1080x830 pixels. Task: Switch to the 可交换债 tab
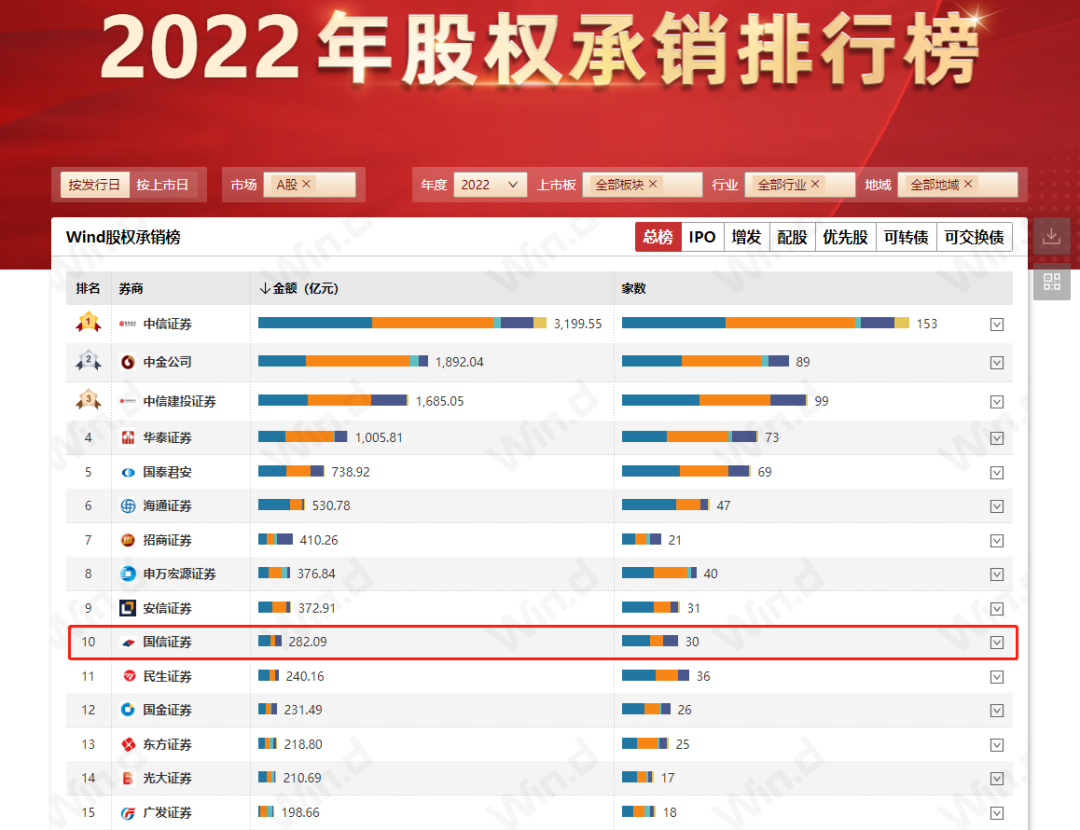pyautogui.click(x=974, y=237)
